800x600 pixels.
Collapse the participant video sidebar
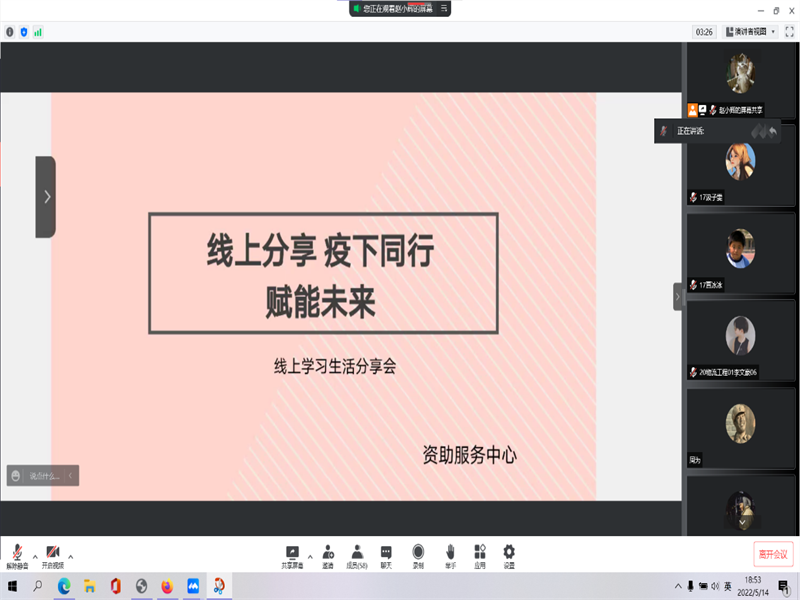pos(677,297)
